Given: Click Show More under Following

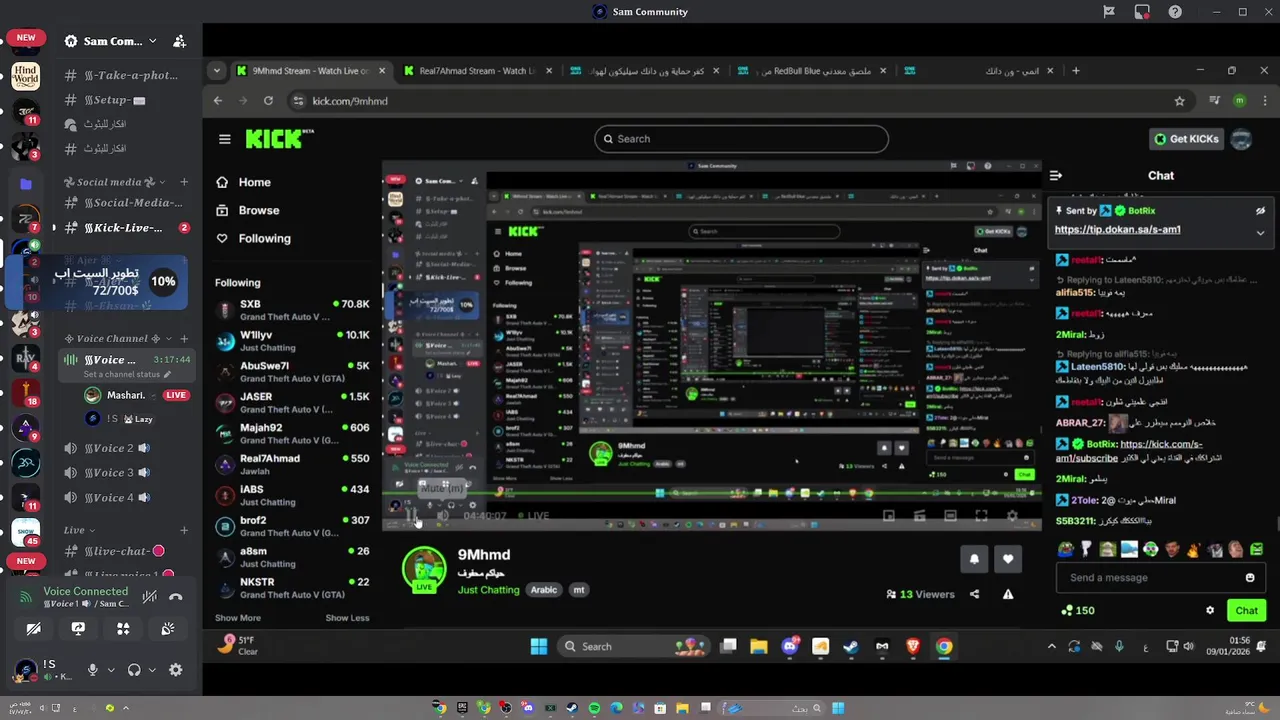Looking at the screenshot, I should (x=238, y=618).
